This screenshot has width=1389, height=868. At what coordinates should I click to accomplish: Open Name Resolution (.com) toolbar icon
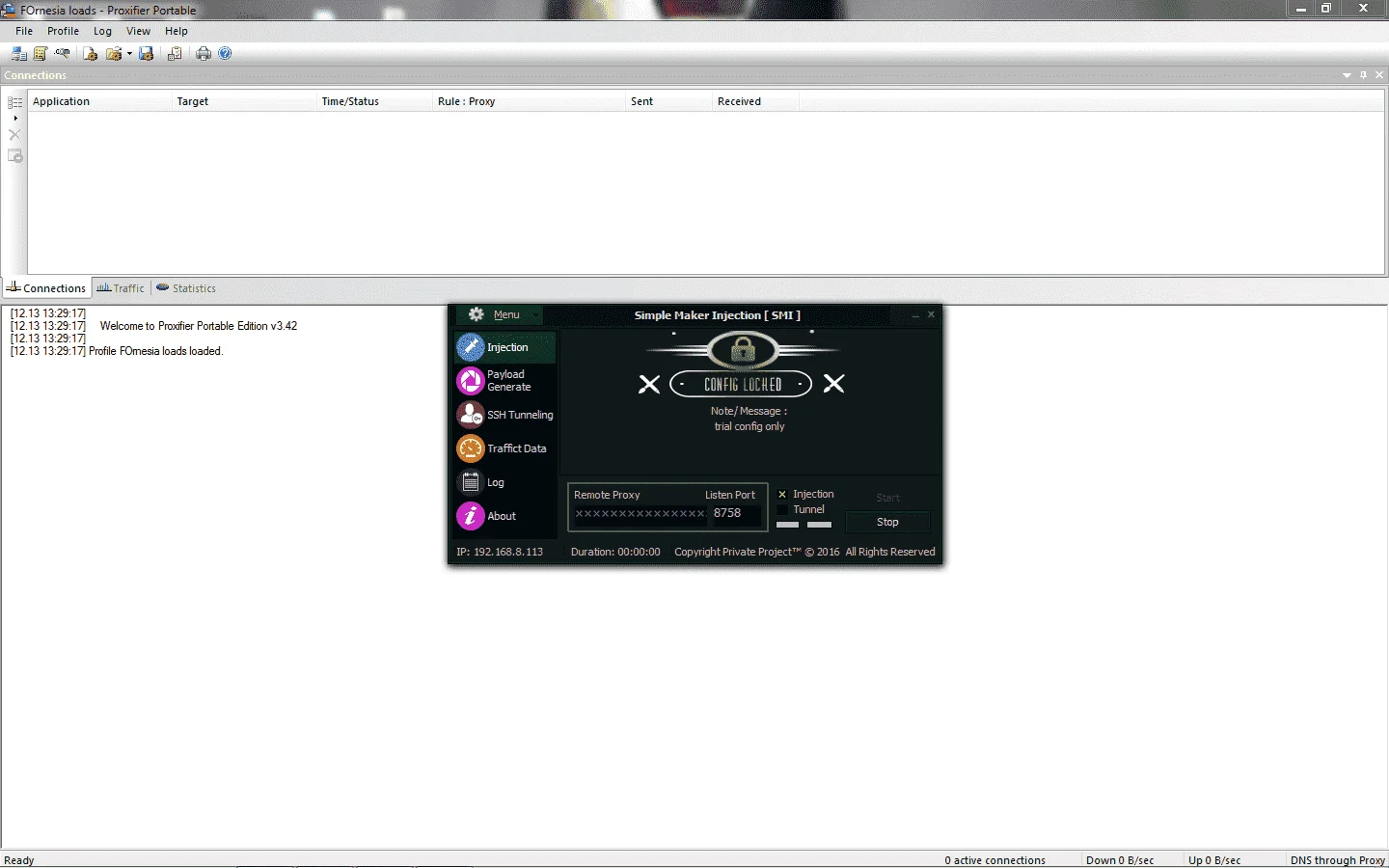[x=63, y=54]
